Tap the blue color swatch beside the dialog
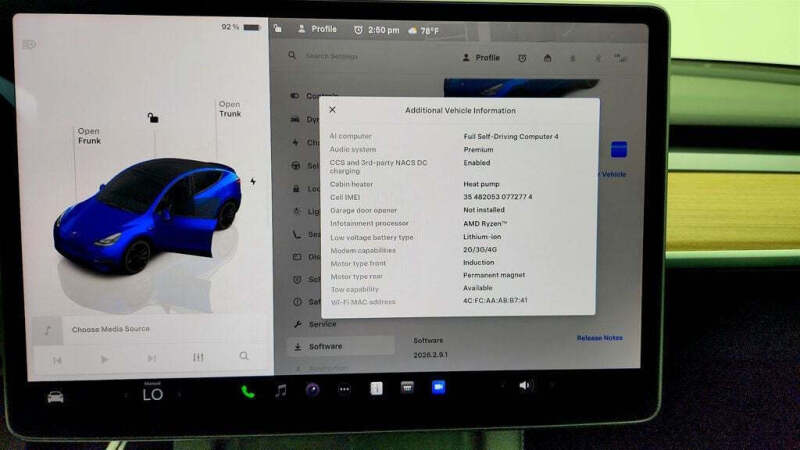 click(x=619, y=149)
